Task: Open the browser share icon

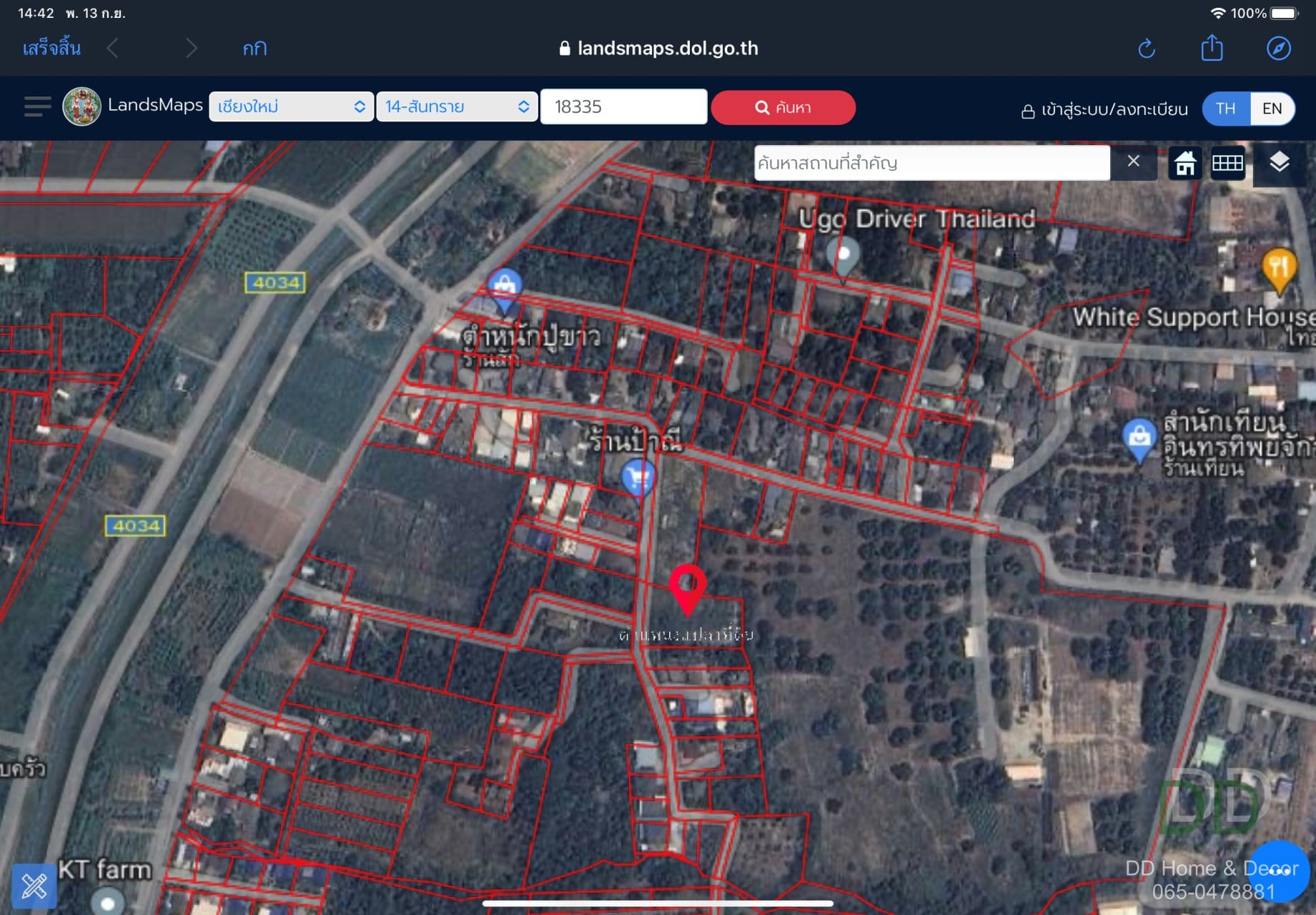Action: (1212, 48)
